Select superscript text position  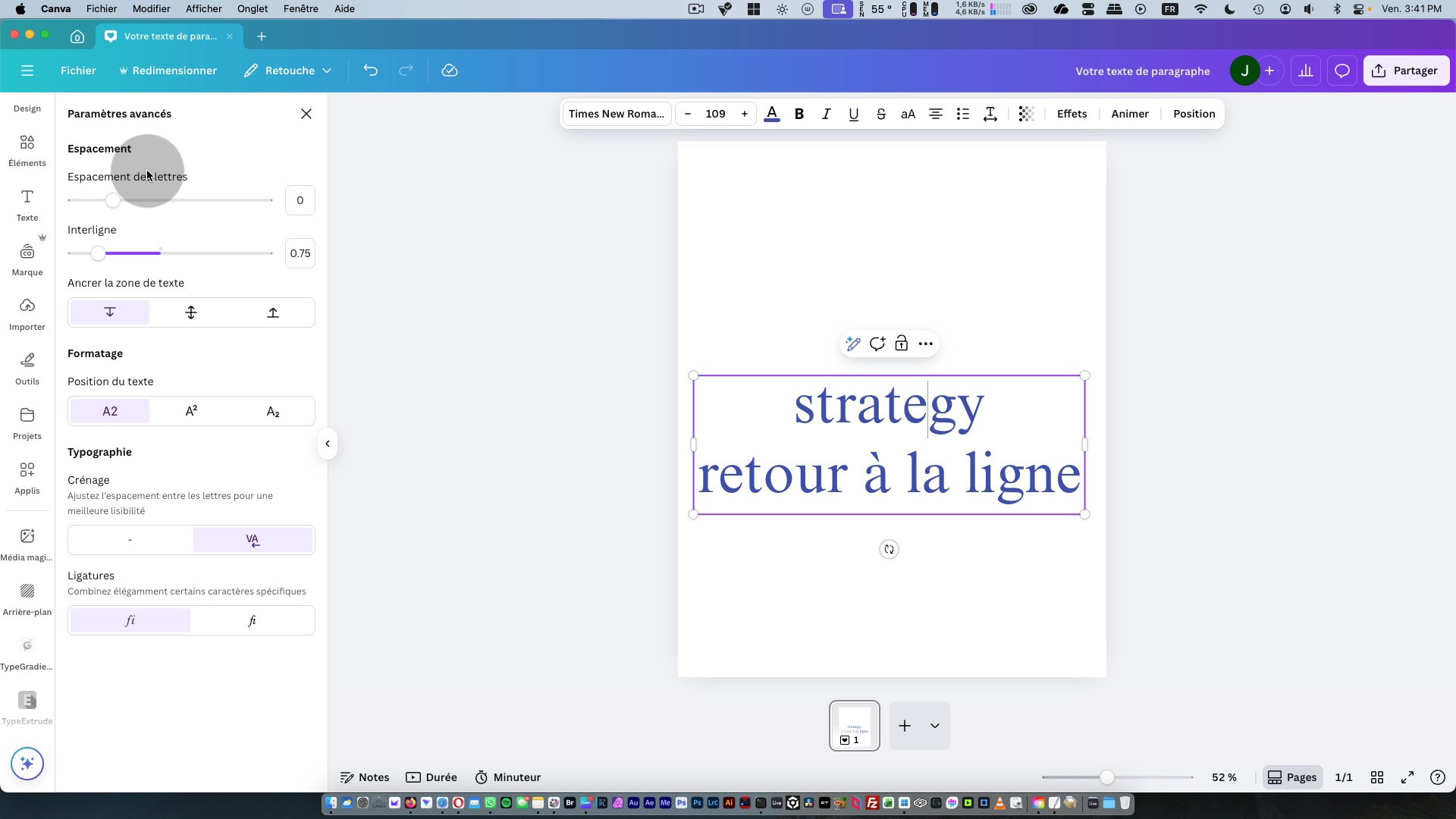pos(191,411)
